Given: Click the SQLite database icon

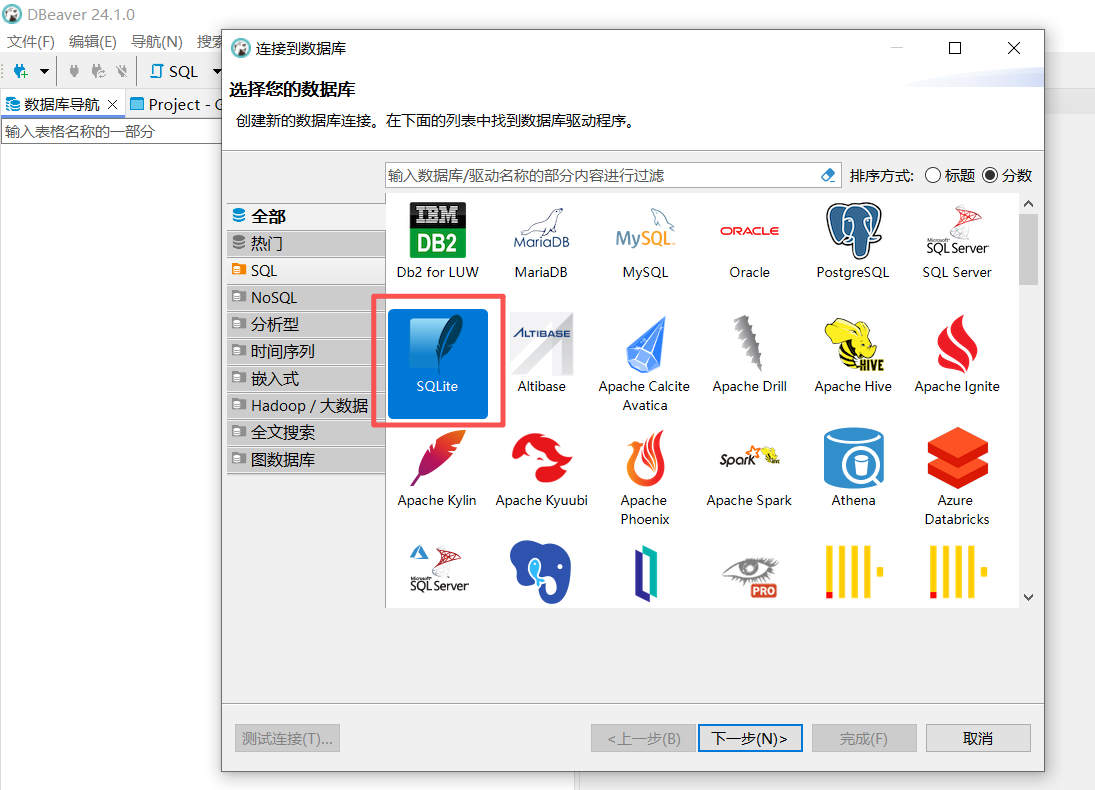Looking at the screenshot, I should point(437,363).
